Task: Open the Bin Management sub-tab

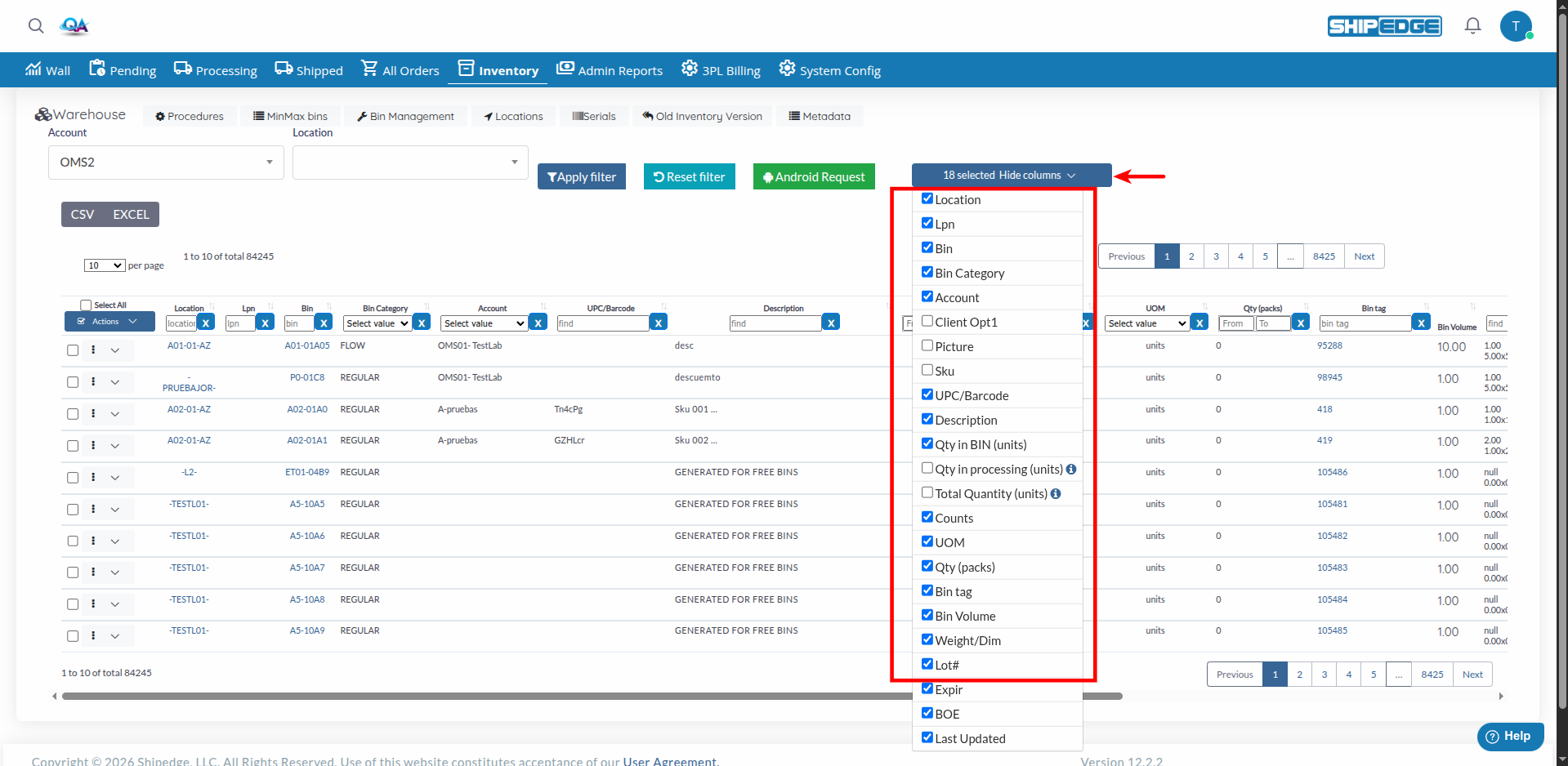Action: point(406,116)
